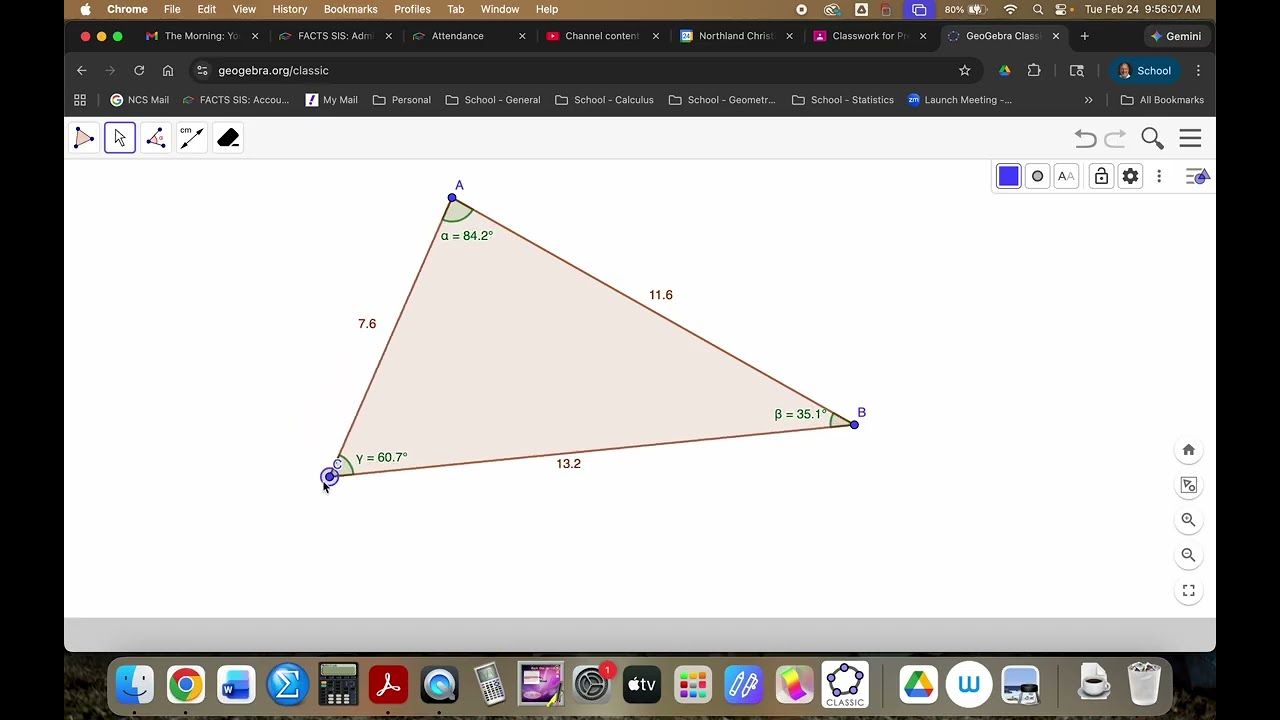Click the angle label α = 84.2°
Viewport: 1280px width, 720px height.
[467, 236]
